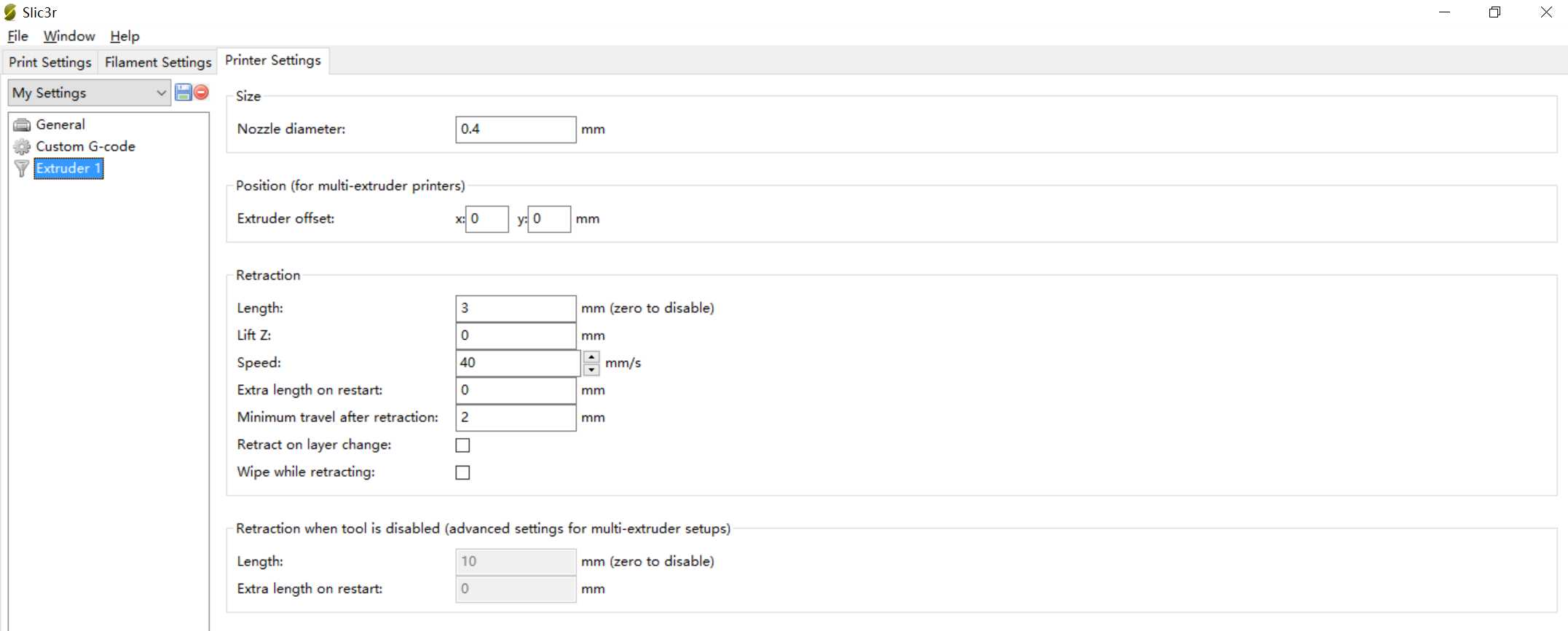Click the Nozzle diameter input field
Viewport: 1568px width, 631px height.
click(516, 130)
